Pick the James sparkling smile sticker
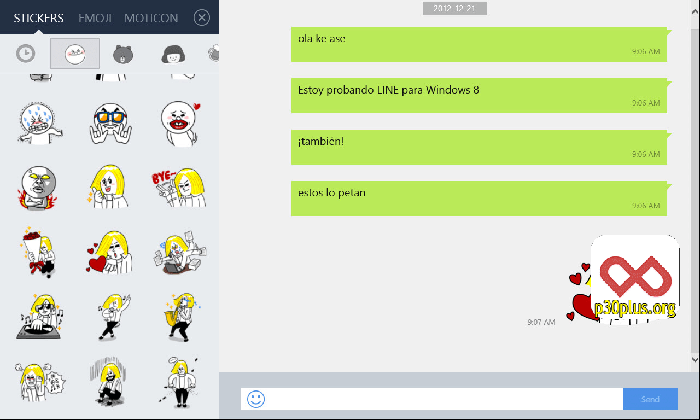Viewport: 700px width, 420px height. pos(108,187)
